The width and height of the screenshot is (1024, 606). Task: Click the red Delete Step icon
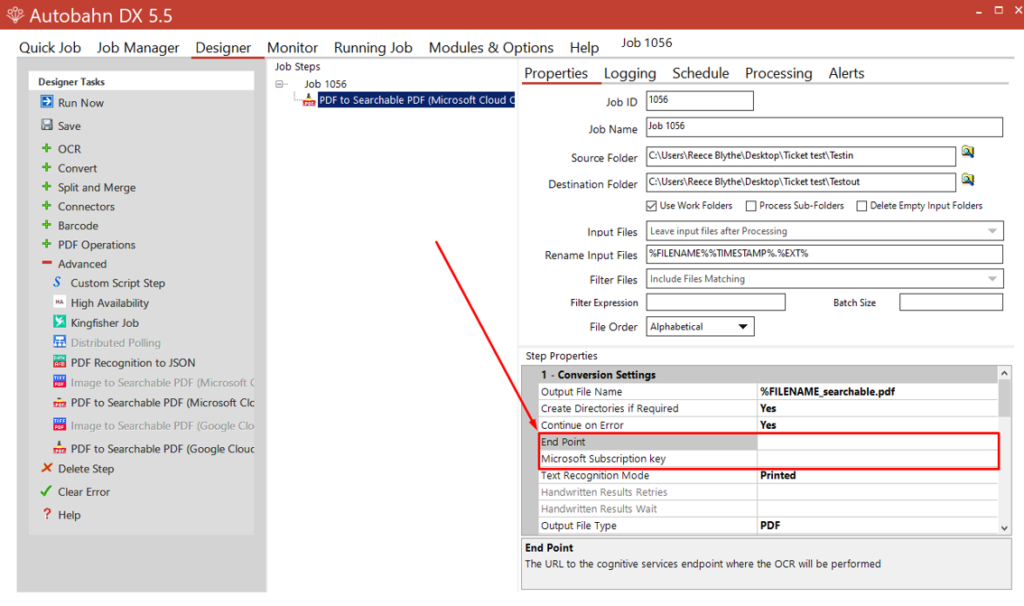click(47, 468)
